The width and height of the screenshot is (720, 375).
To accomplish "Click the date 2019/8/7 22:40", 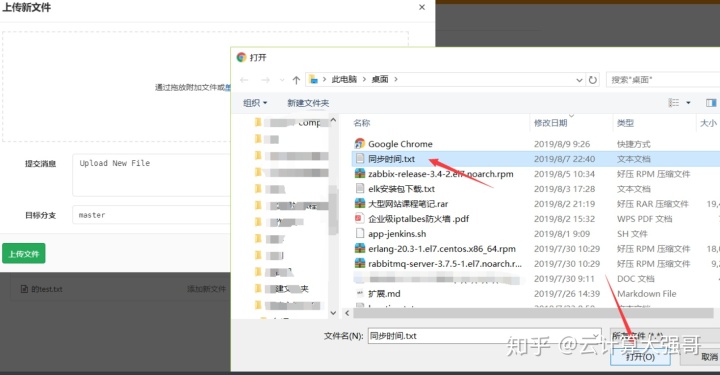I will (564, 159).
